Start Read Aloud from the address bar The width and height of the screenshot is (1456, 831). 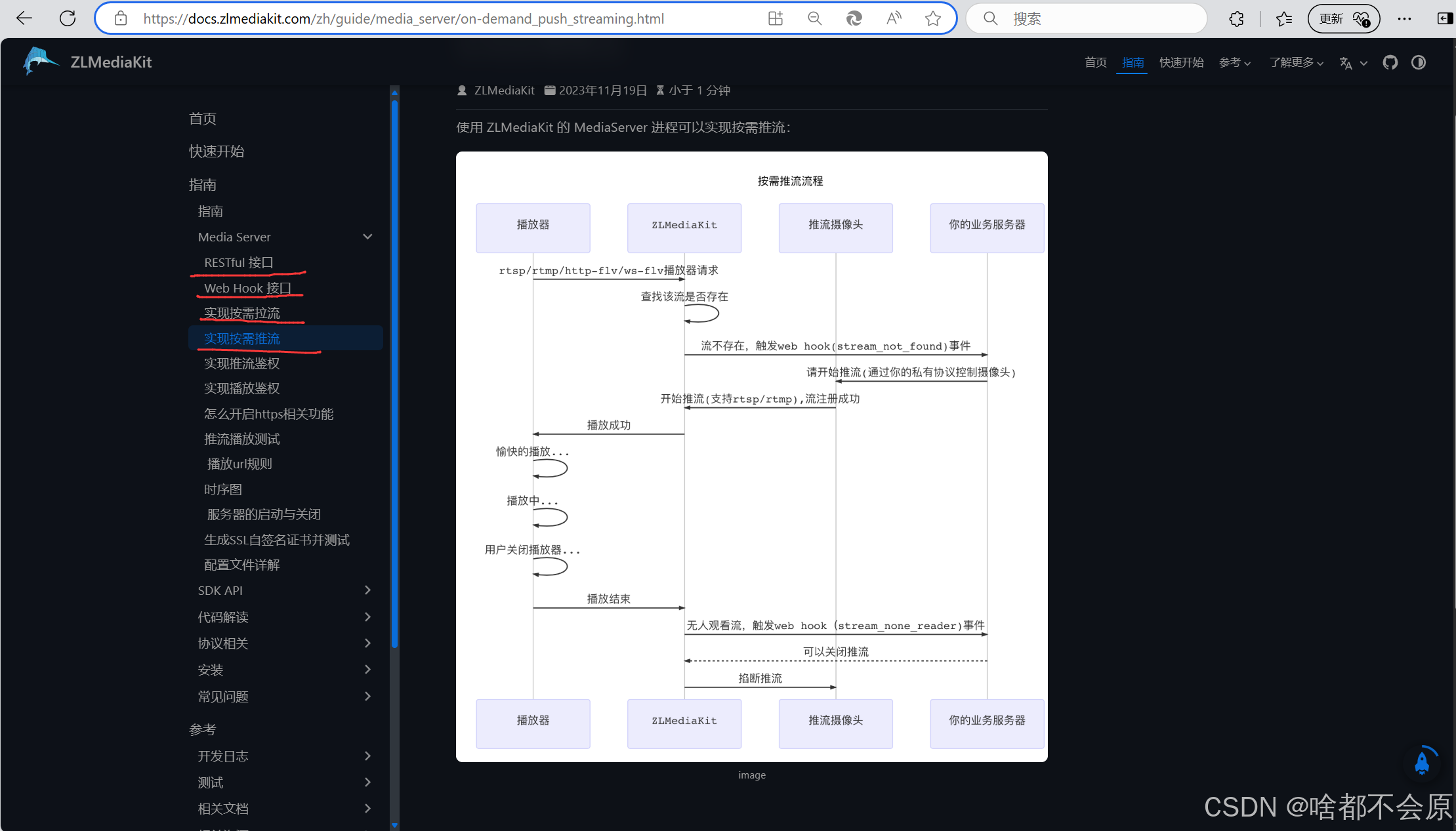coord(894,18)
